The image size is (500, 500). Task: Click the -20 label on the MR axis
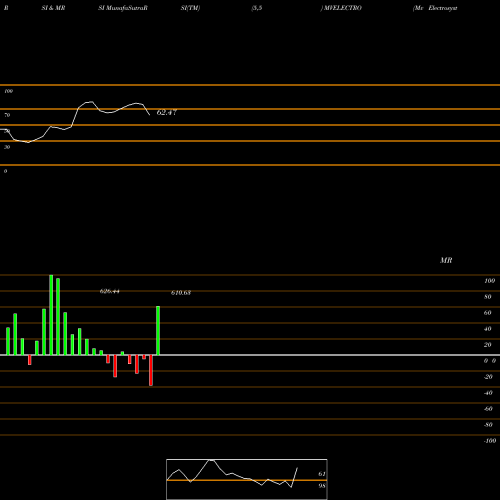pos(488,377)
